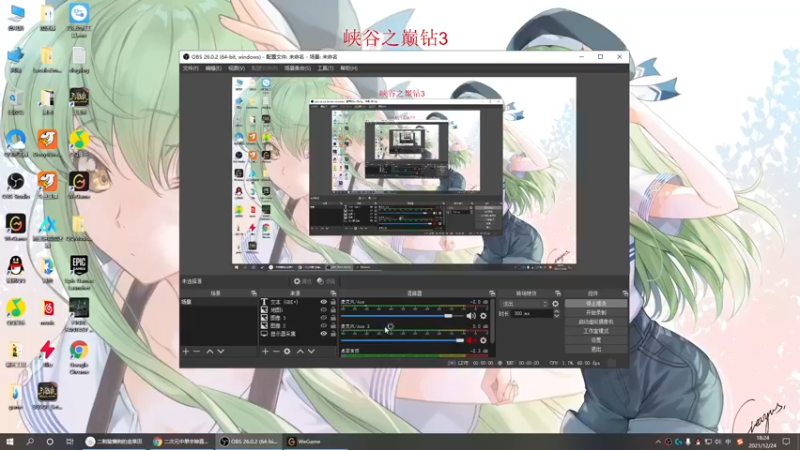Open the 场景集合(S) menu

297,68
